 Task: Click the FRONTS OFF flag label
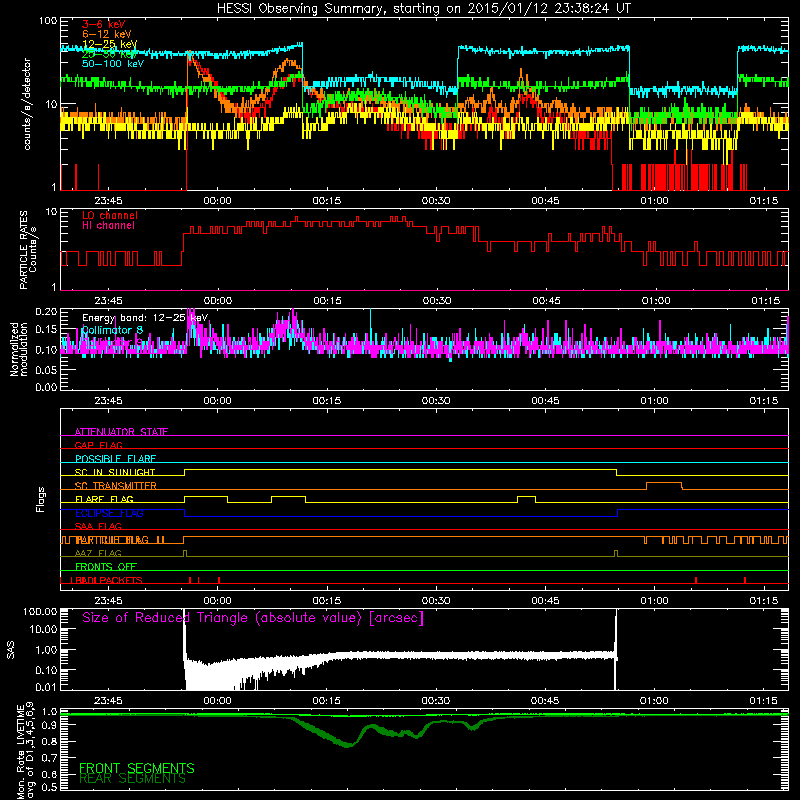pyautogui.click(x=106, y=566)
